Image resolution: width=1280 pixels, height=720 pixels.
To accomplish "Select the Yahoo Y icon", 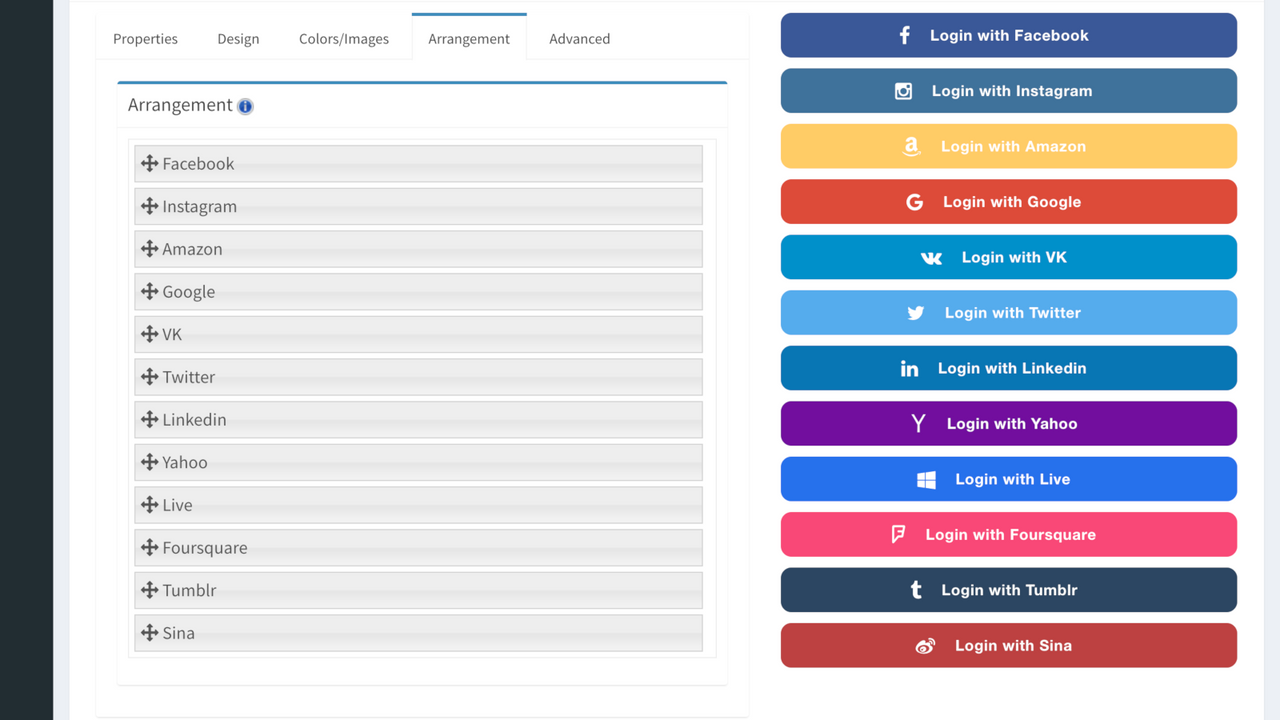I will pyautogui.click(x=918, y=423).
